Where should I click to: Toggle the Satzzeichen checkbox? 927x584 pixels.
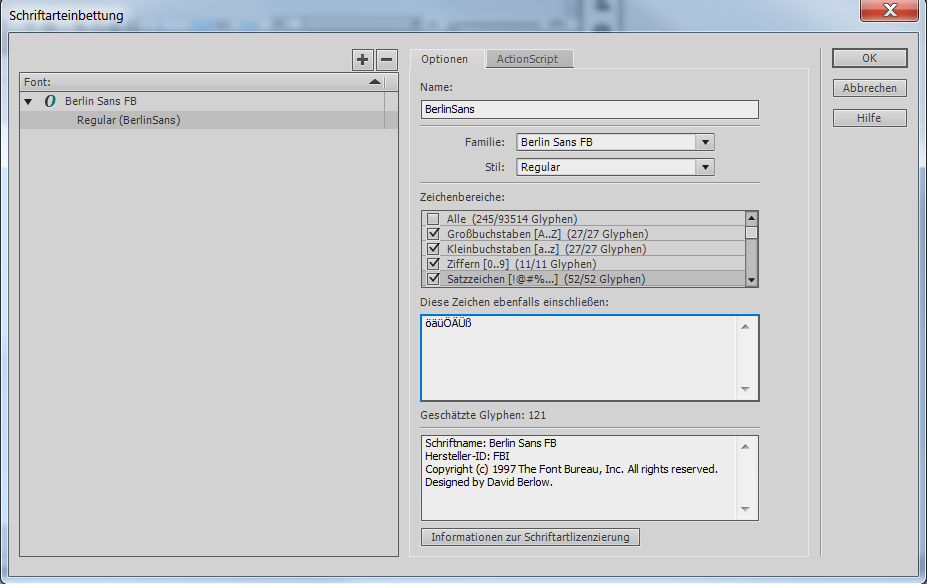[x=433, y=279]
